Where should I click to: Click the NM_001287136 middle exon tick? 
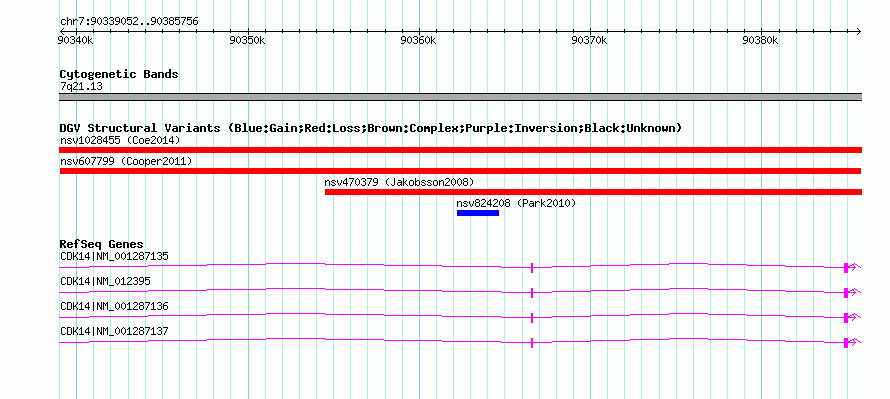point(532,317)
